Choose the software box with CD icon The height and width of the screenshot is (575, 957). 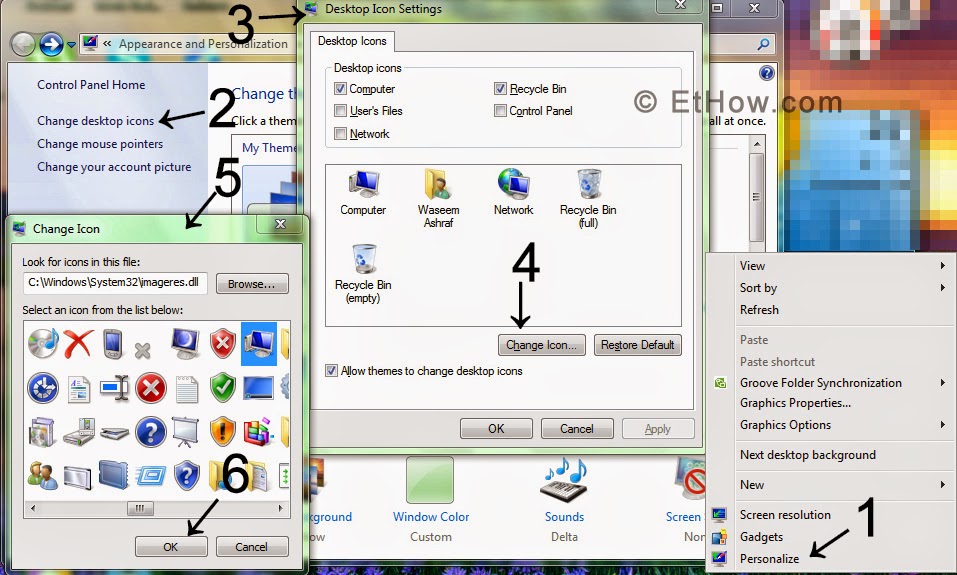pyautogui.click(x=42, y=432)
